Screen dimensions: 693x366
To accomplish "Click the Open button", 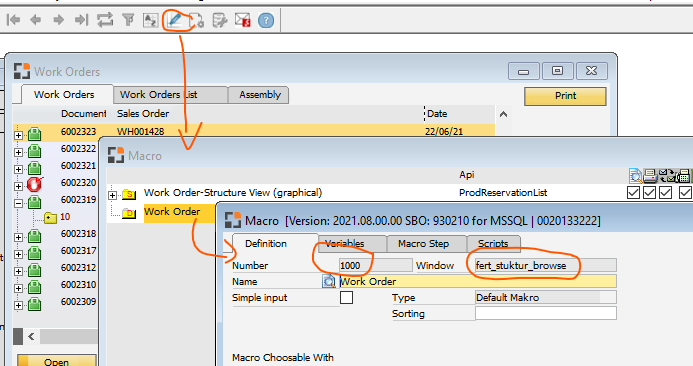I will click(57, 361).
